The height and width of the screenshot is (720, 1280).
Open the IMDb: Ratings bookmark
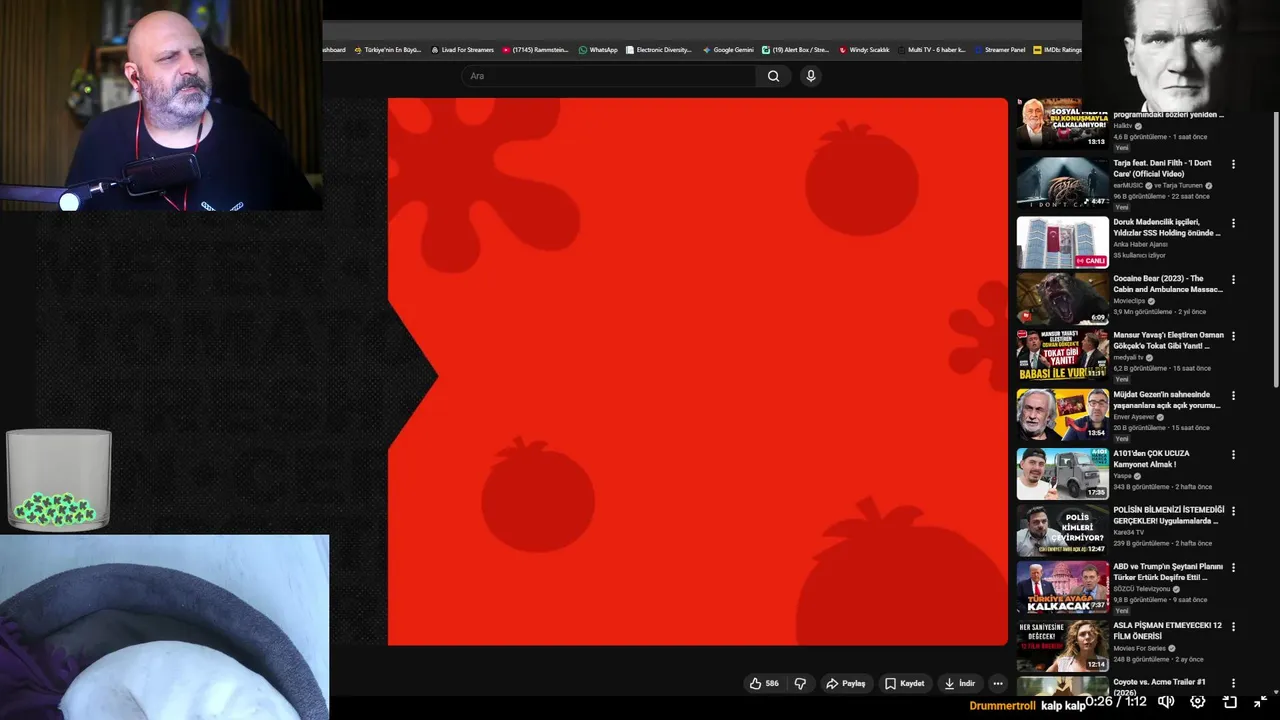tap(1058, 50)
